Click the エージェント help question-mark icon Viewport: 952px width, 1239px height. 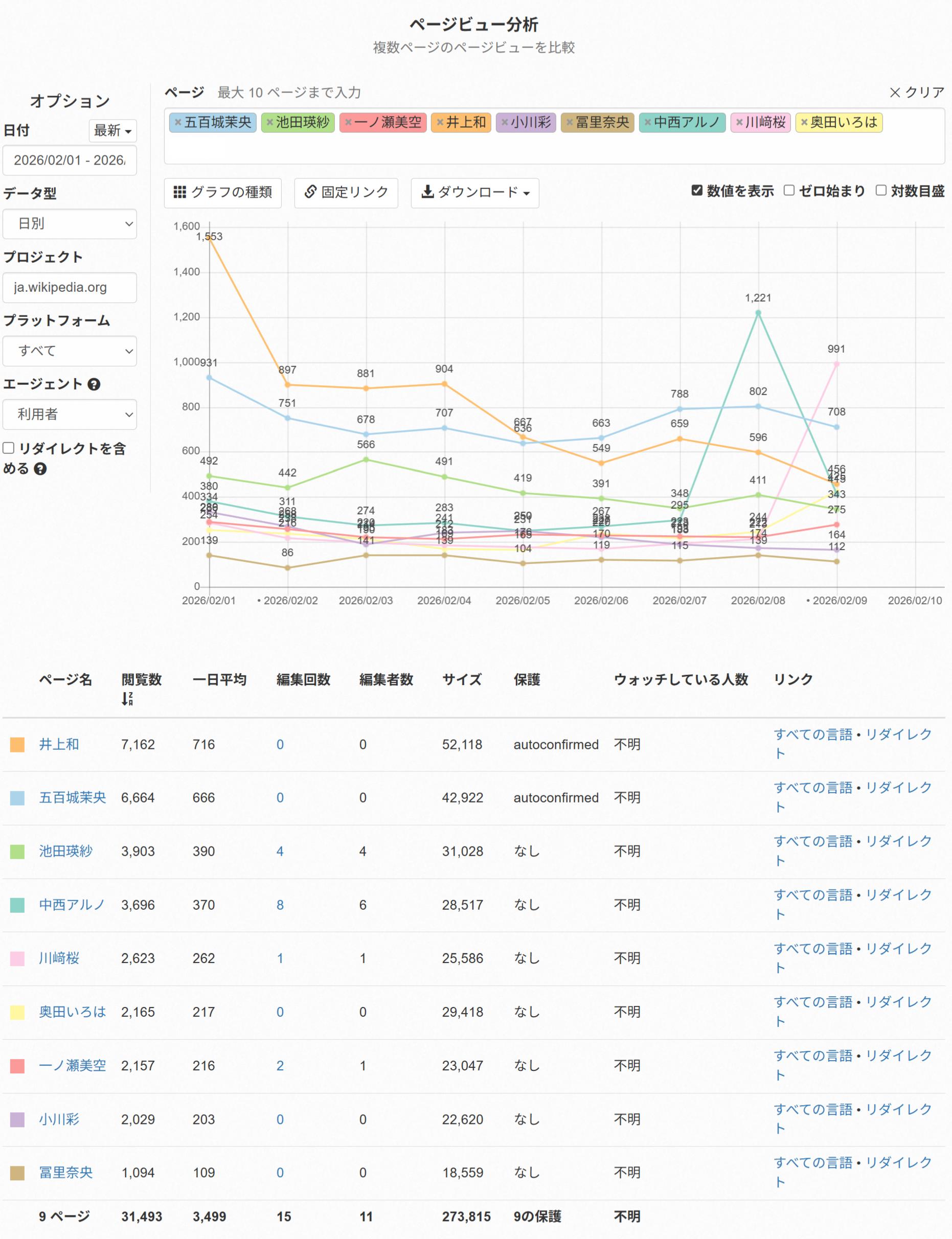coord(94,385)
